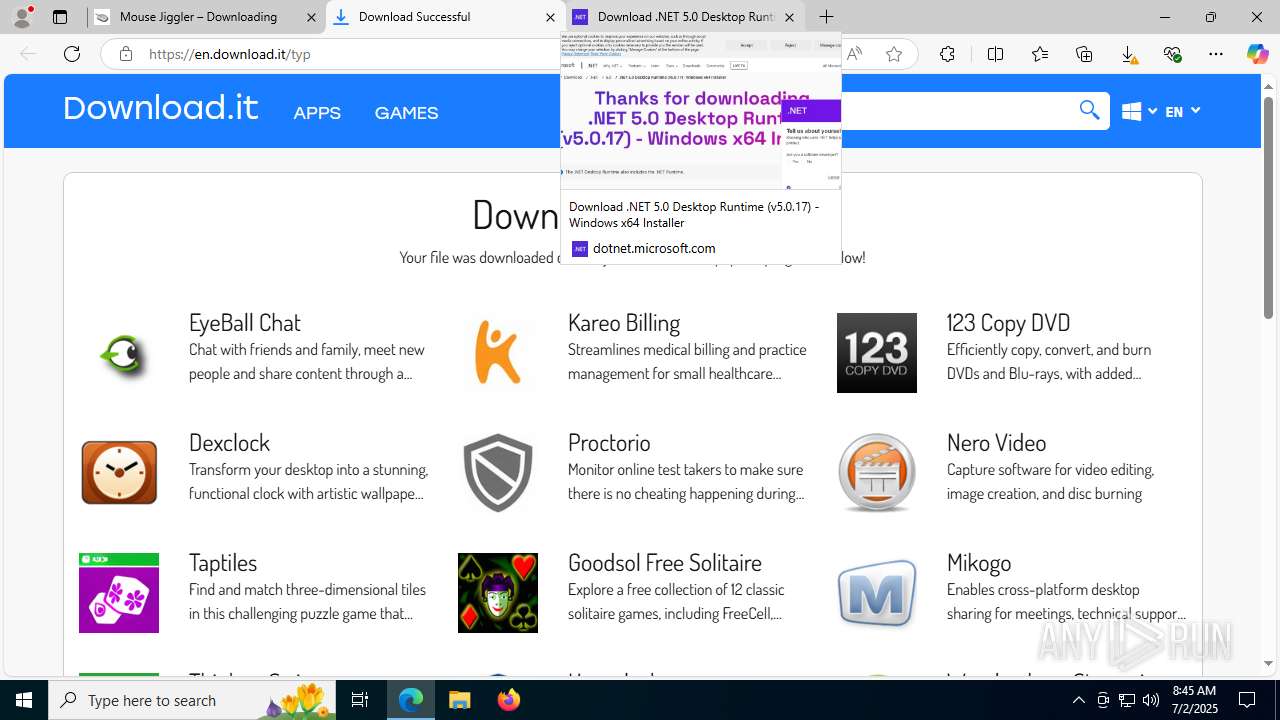Open the network icon in tray

click(1127, 700)
